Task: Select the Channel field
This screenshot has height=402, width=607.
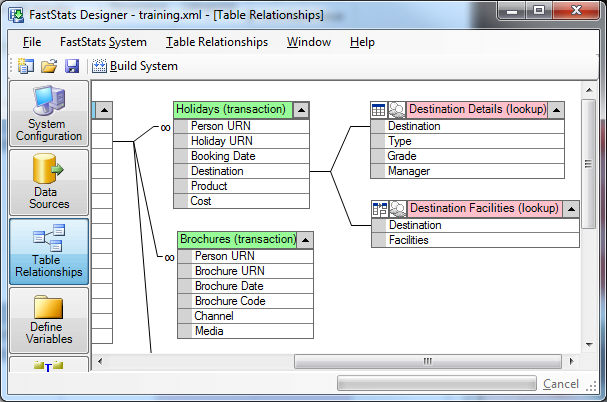Action: tap(245, 316)
